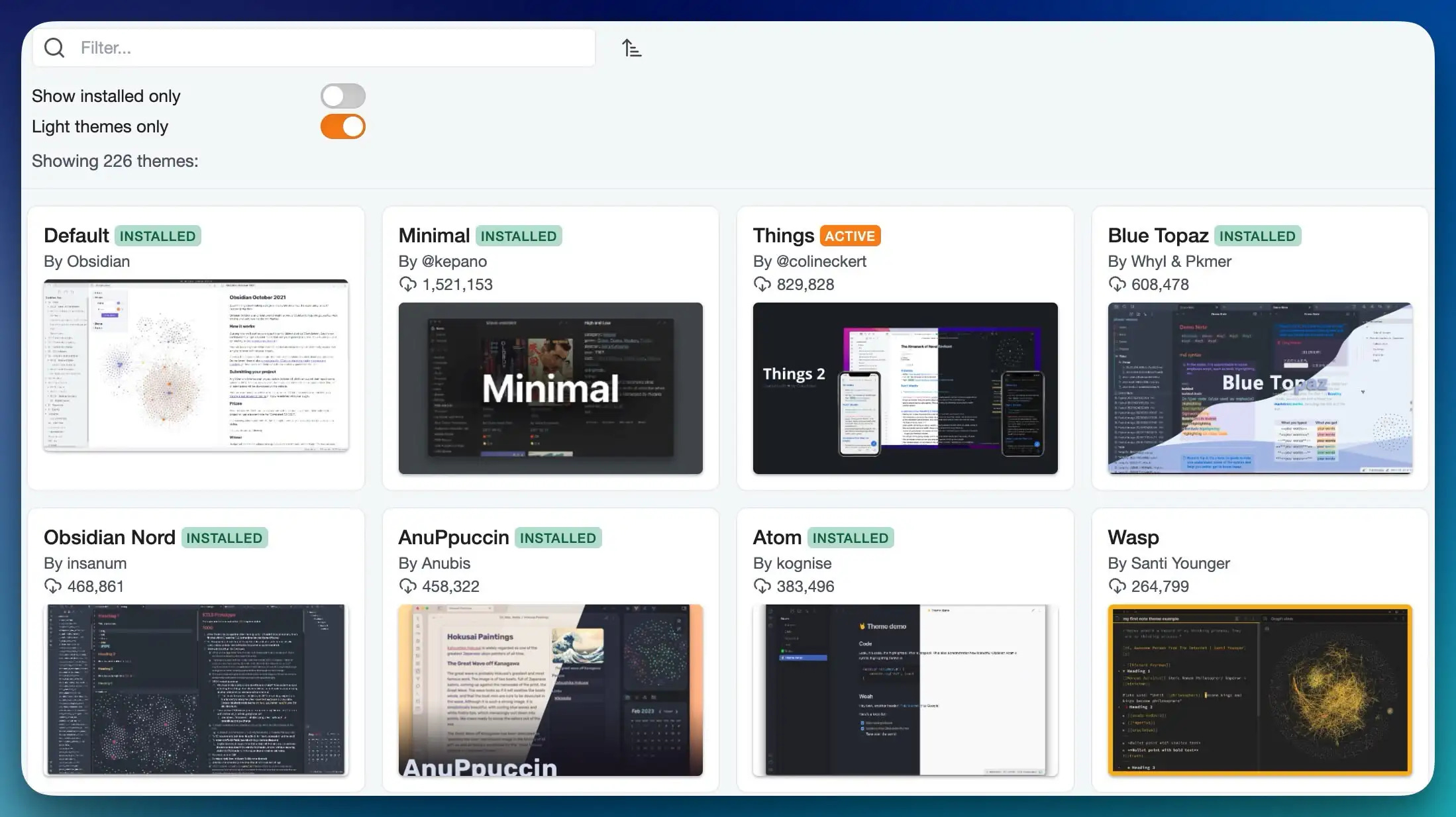
Task: Click the Blue Topaz download icon
Action: point(1117,285)
